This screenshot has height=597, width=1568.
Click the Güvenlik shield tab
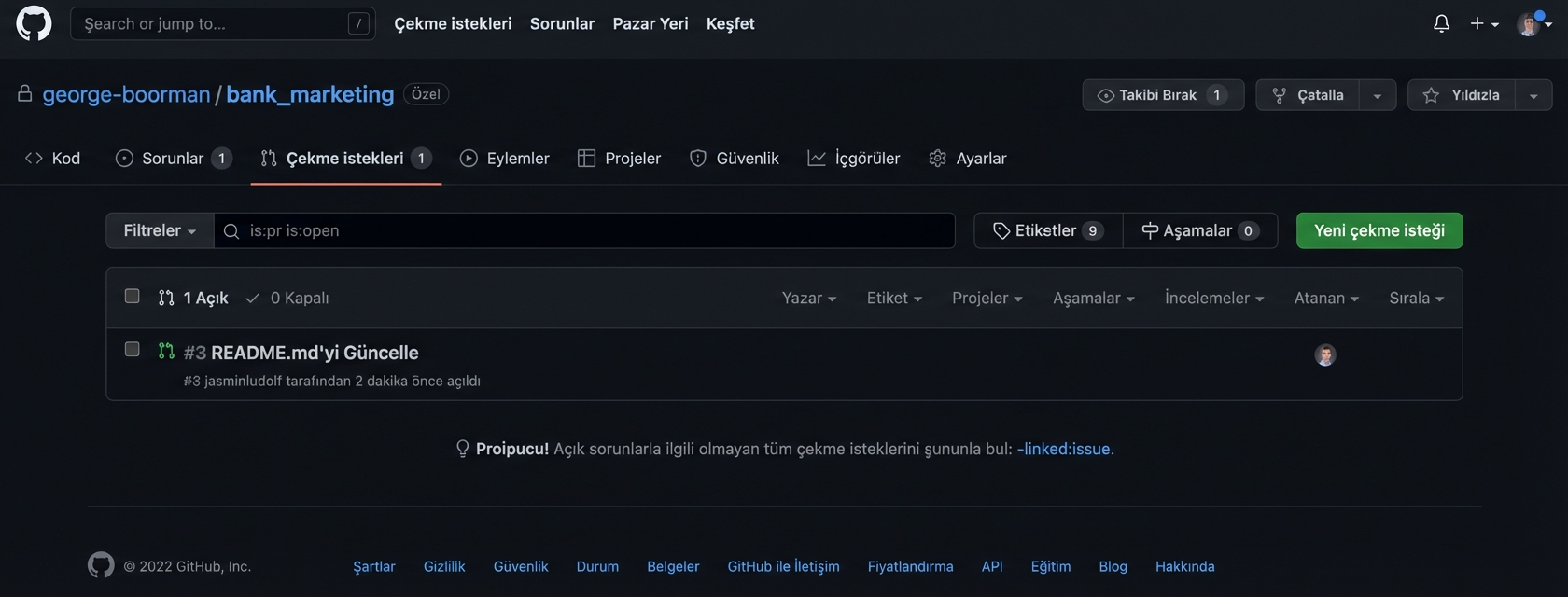point(734,159)
